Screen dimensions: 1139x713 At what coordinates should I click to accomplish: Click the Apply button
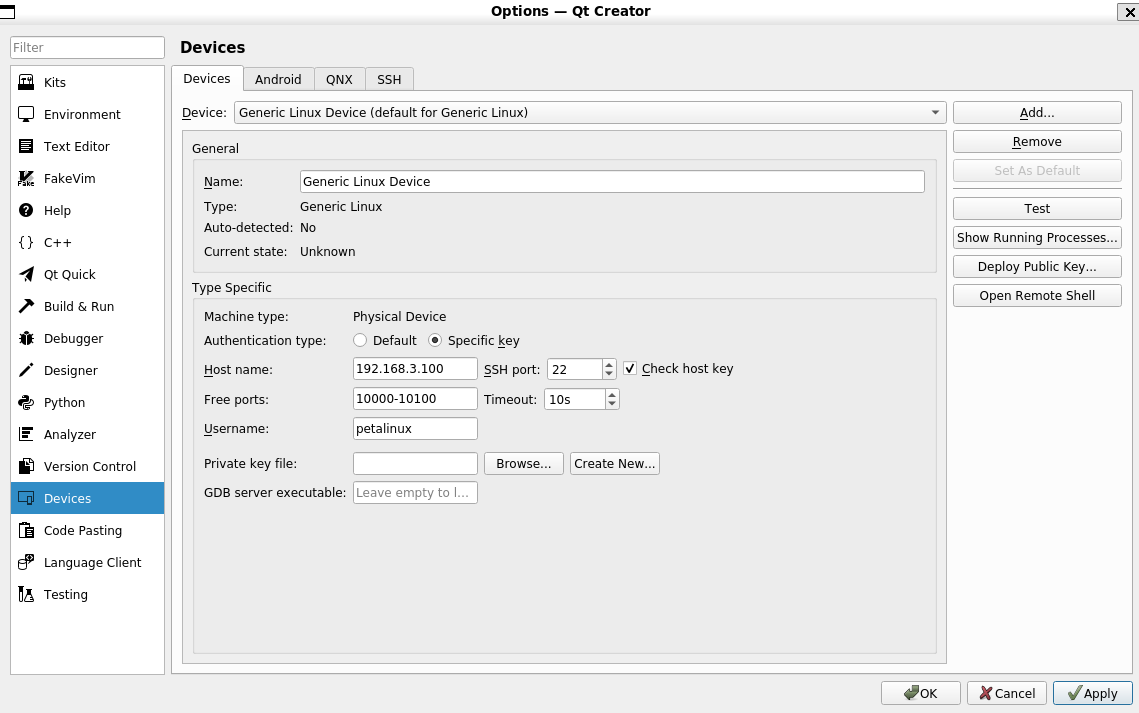point(1093,693)
